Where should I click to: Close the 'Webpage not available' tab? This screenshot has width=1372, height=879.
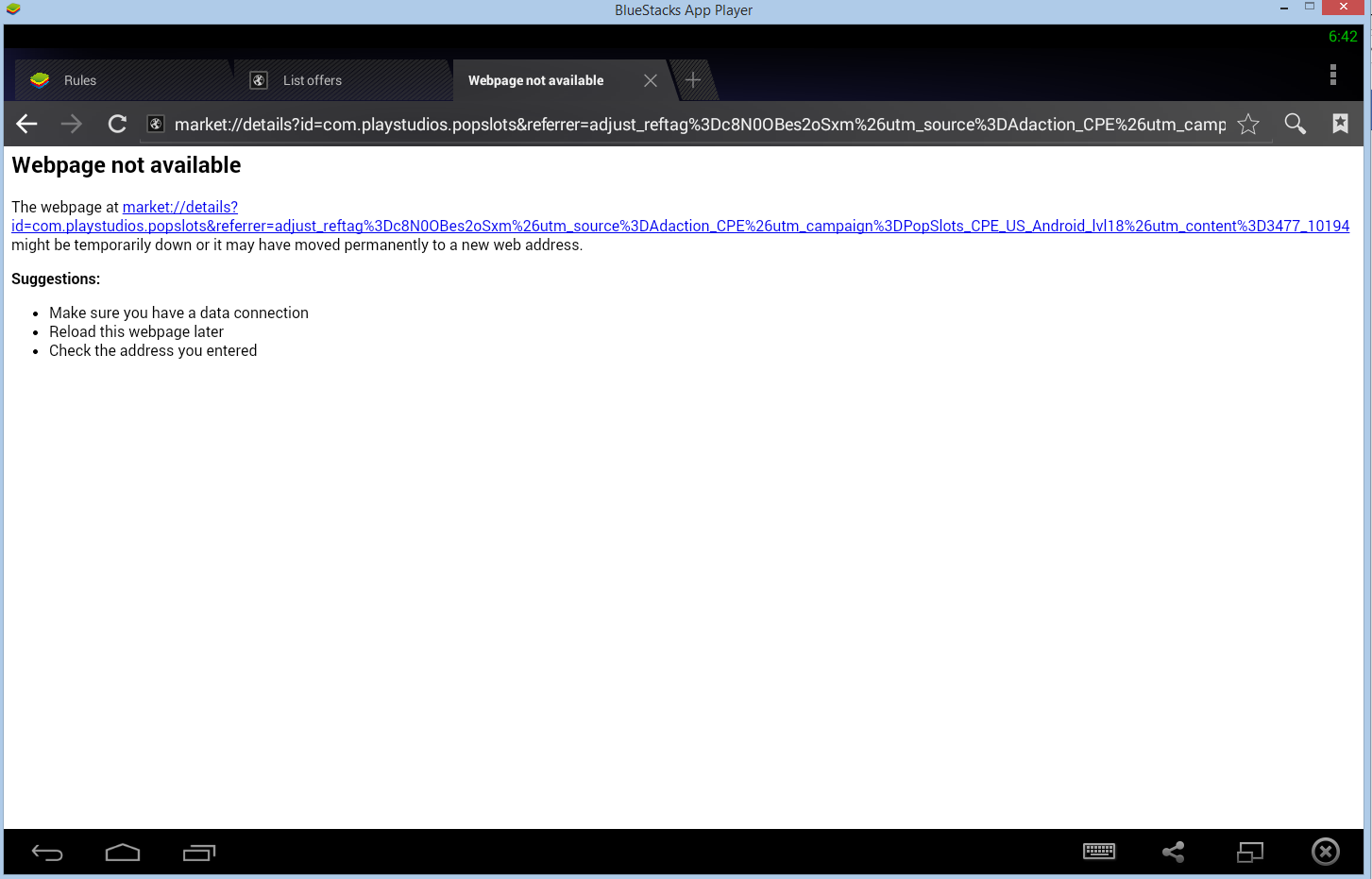click(651, 80)
